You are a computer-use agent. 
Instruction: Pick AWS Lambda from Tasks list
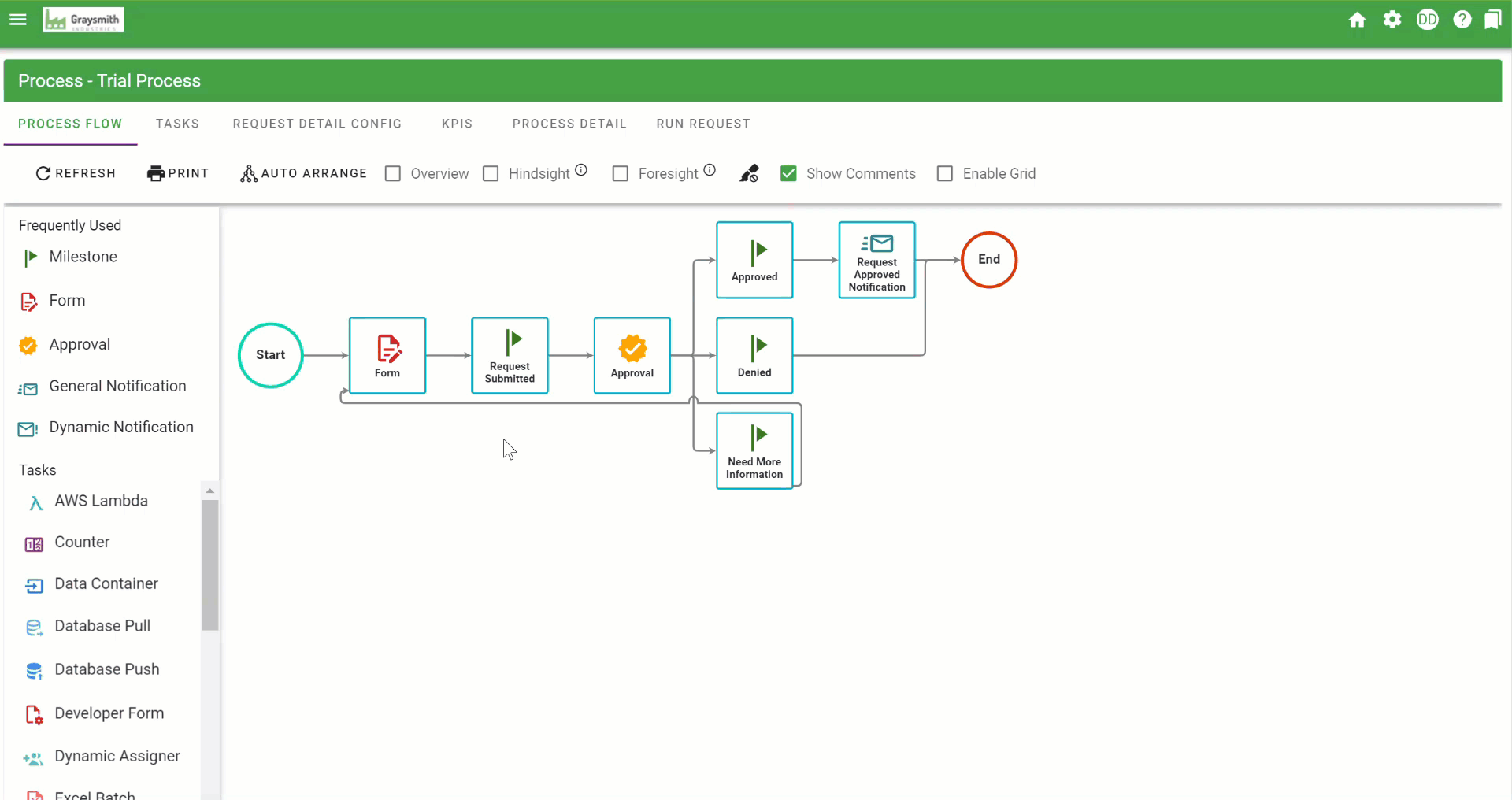(x=101, y=501)
